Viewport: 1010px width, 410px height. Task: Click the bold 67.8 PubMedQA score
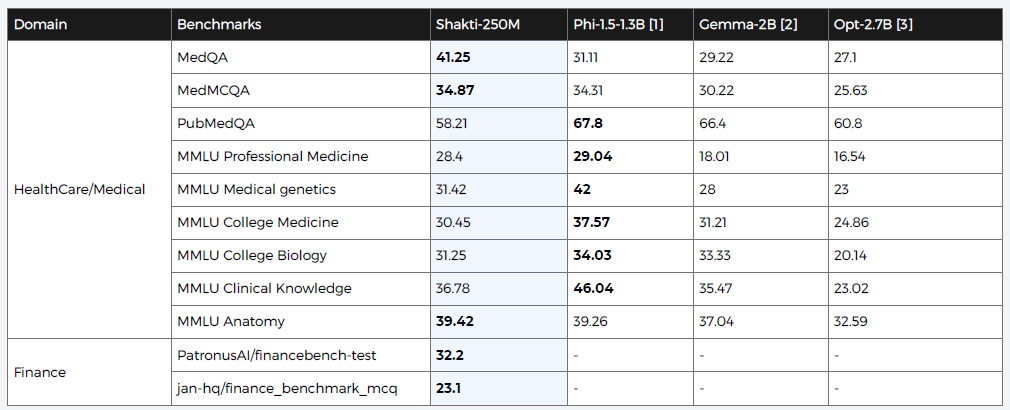[588, 123]
